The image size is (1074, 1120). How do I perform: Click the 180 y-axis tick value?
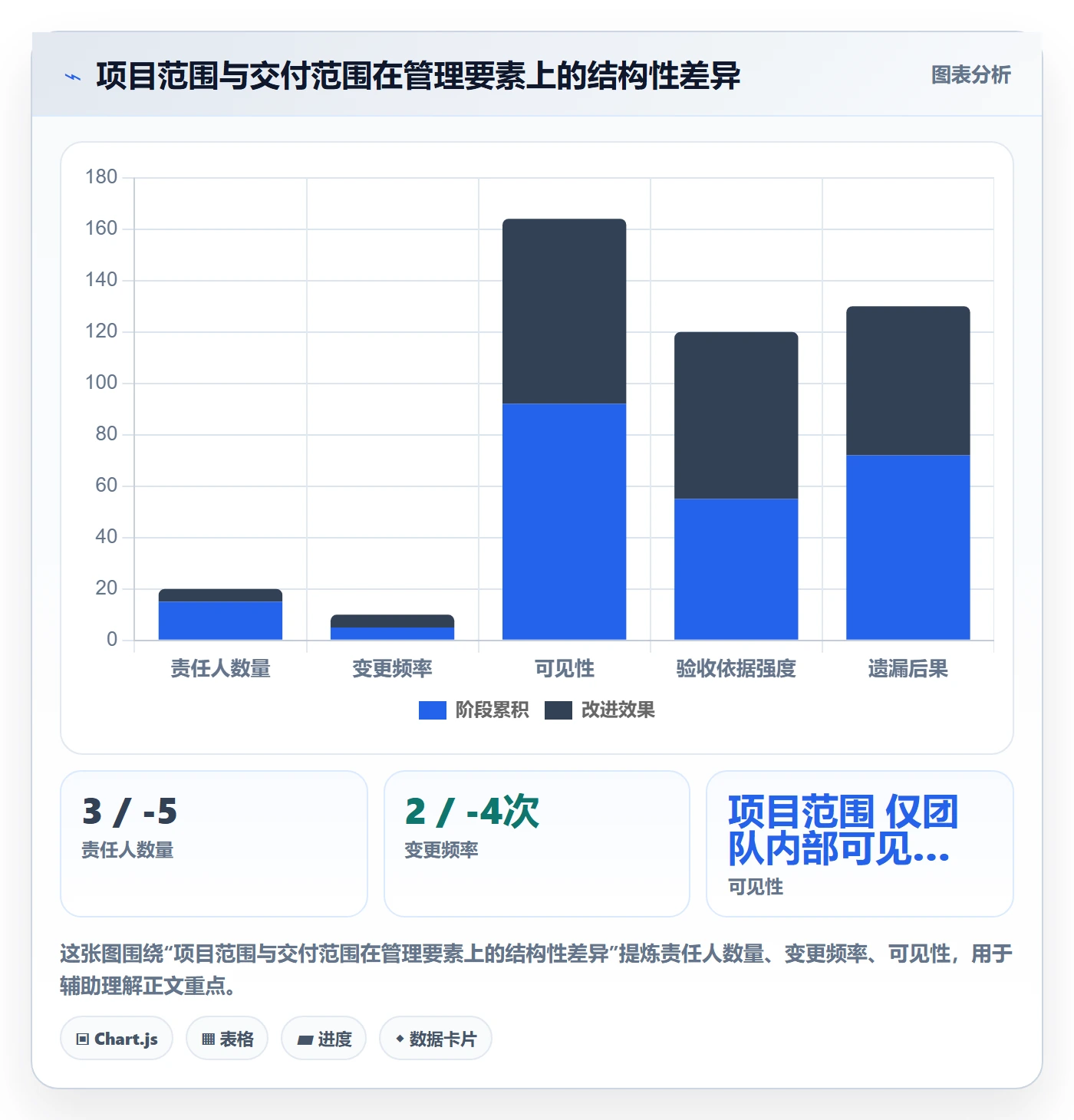(x=101, y=177)
